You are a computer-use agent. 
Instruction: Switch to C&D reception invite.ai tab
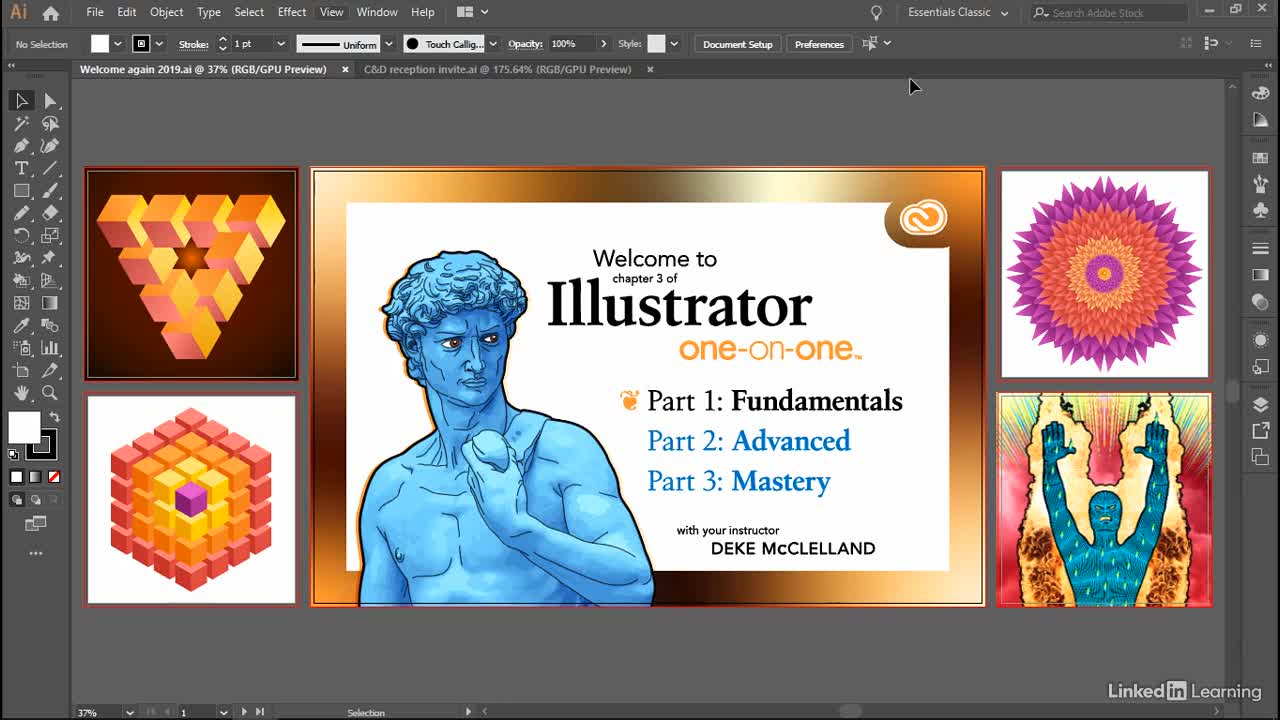coord(497,69)
